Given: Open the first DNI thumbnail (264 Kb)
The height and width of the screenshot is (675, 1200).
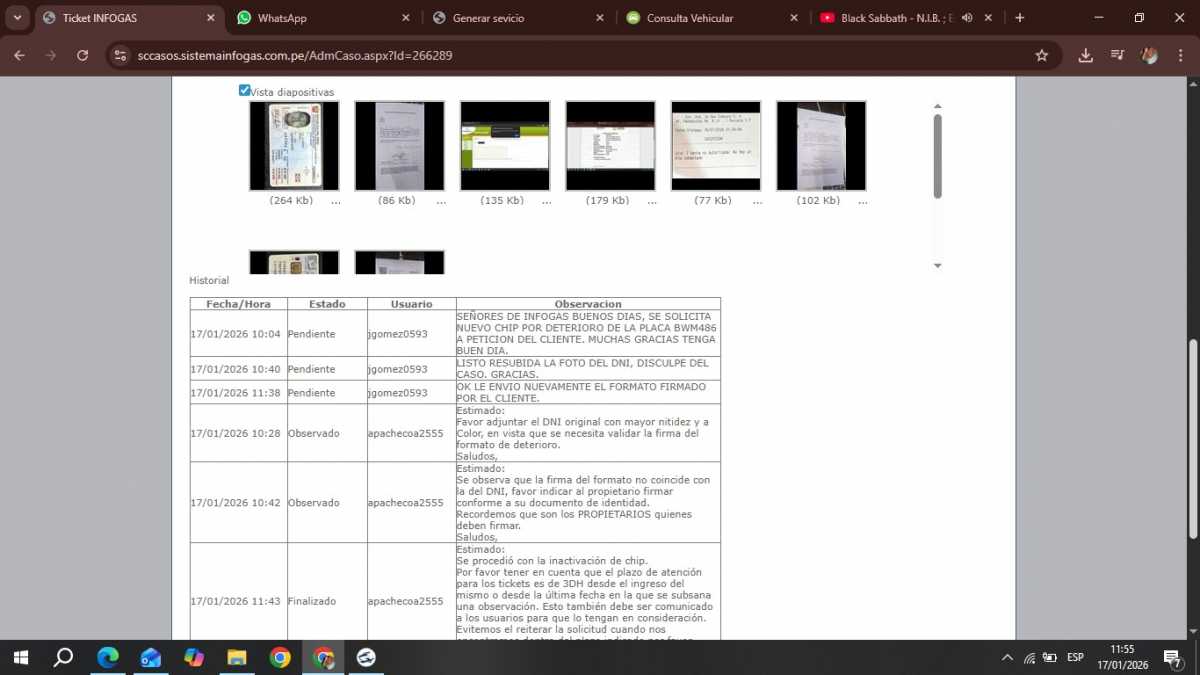Looking at the screenshot, I should click(x=294, y=146).
